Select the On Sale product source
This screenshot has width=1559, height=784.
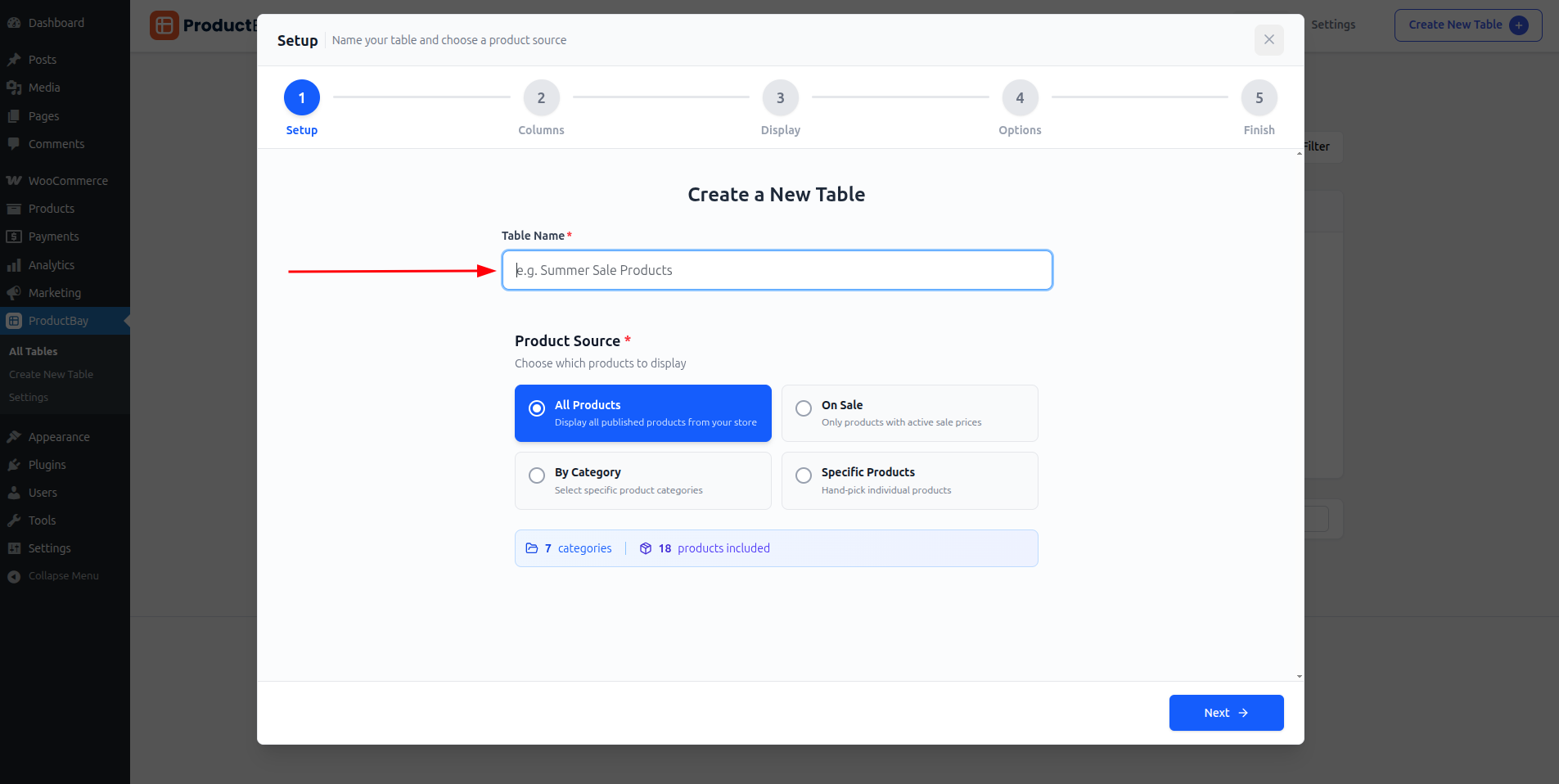point(804,408)
